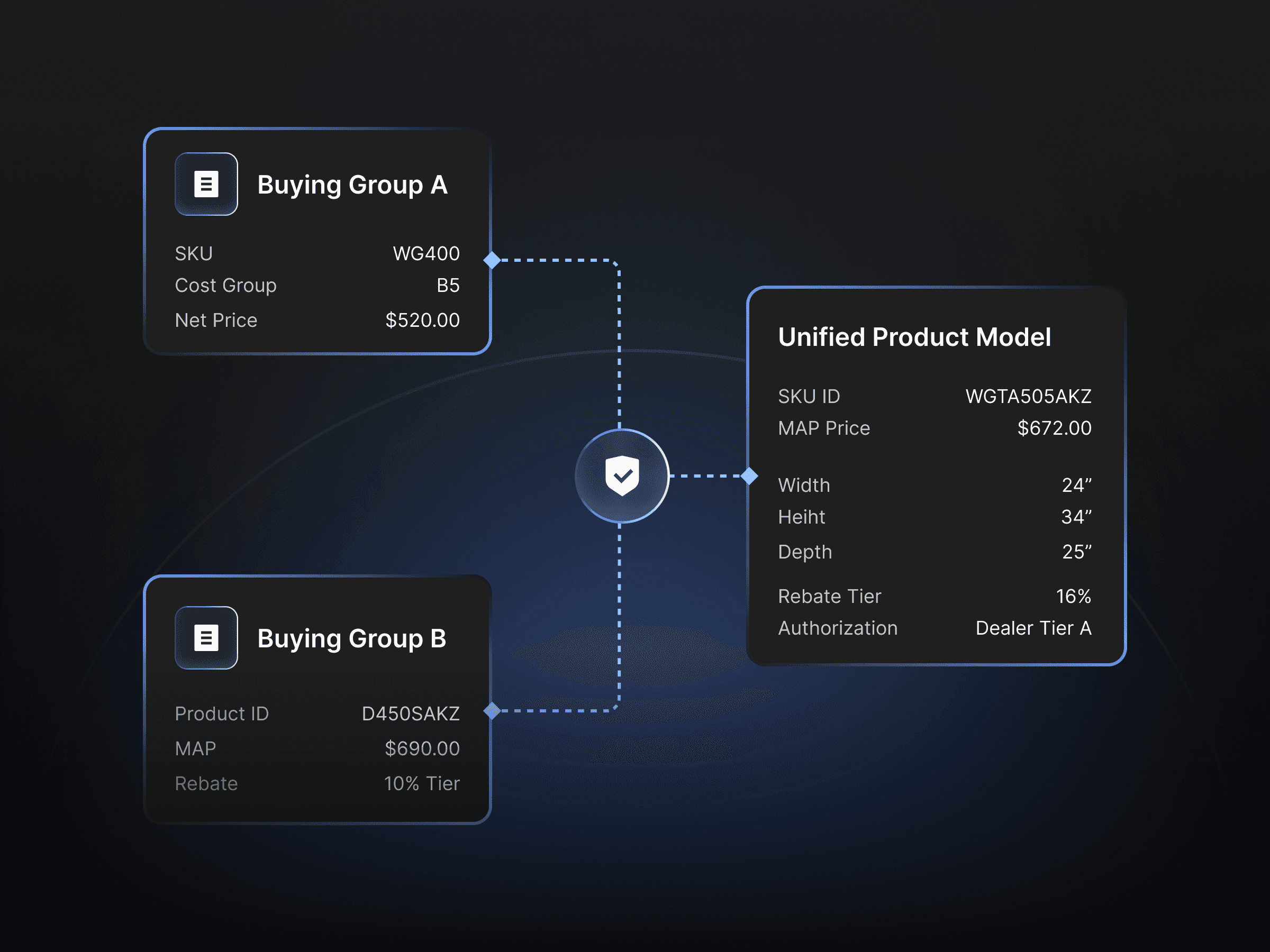Click the Buying Group A document icon

click(x=206, y=184)
